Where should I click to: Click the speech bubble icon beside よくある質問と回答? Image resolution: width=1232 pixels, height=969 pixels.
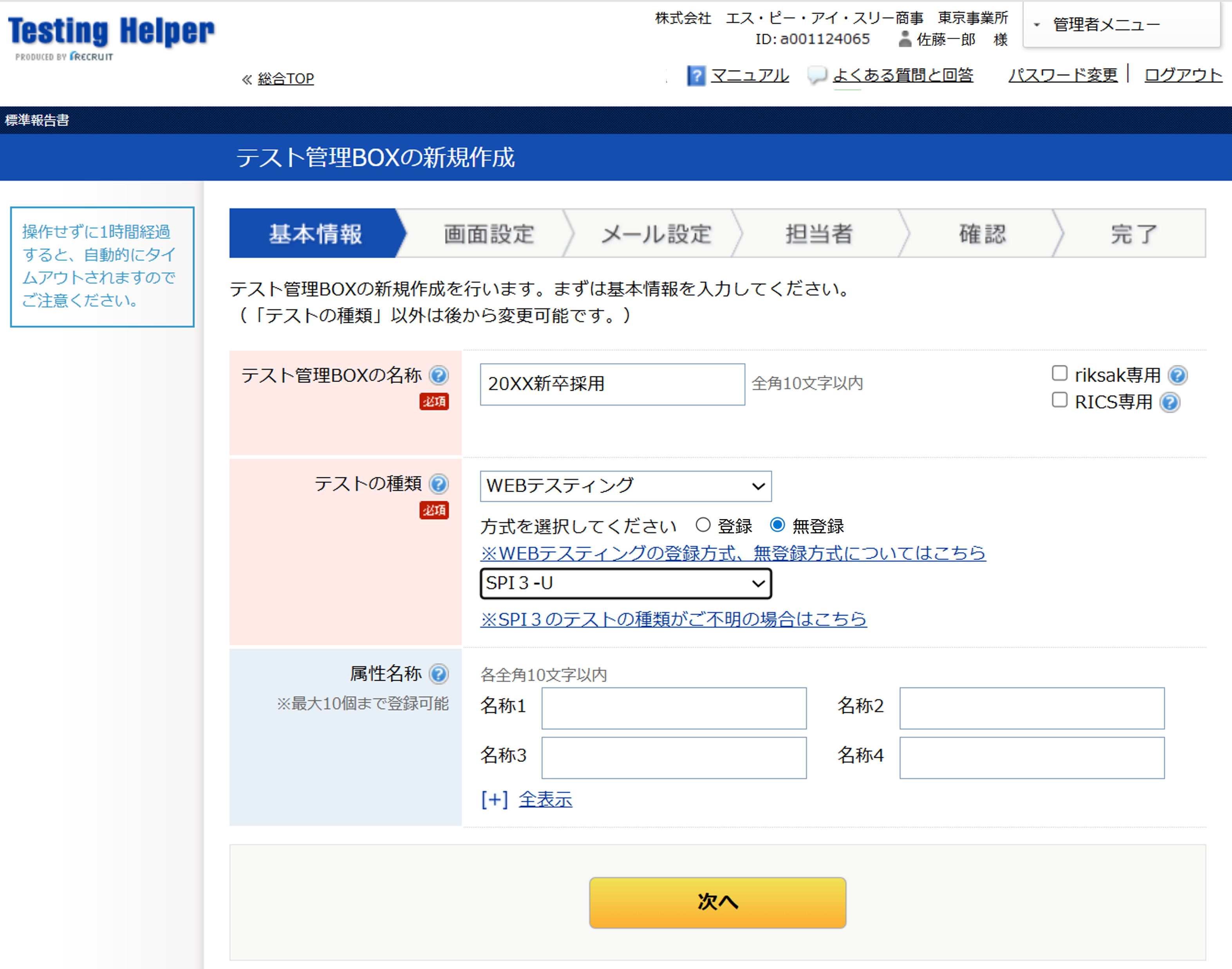pos(817,75)
